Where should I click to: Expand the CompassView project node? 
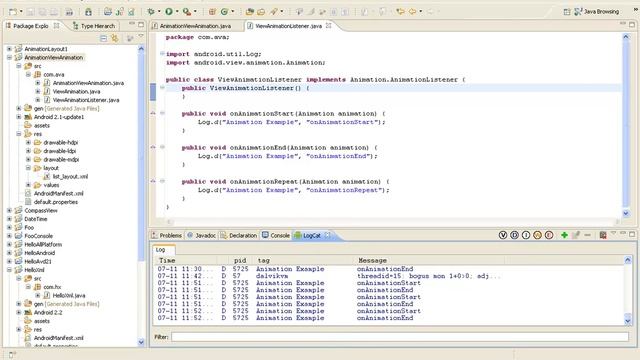[x=9, y=211]
